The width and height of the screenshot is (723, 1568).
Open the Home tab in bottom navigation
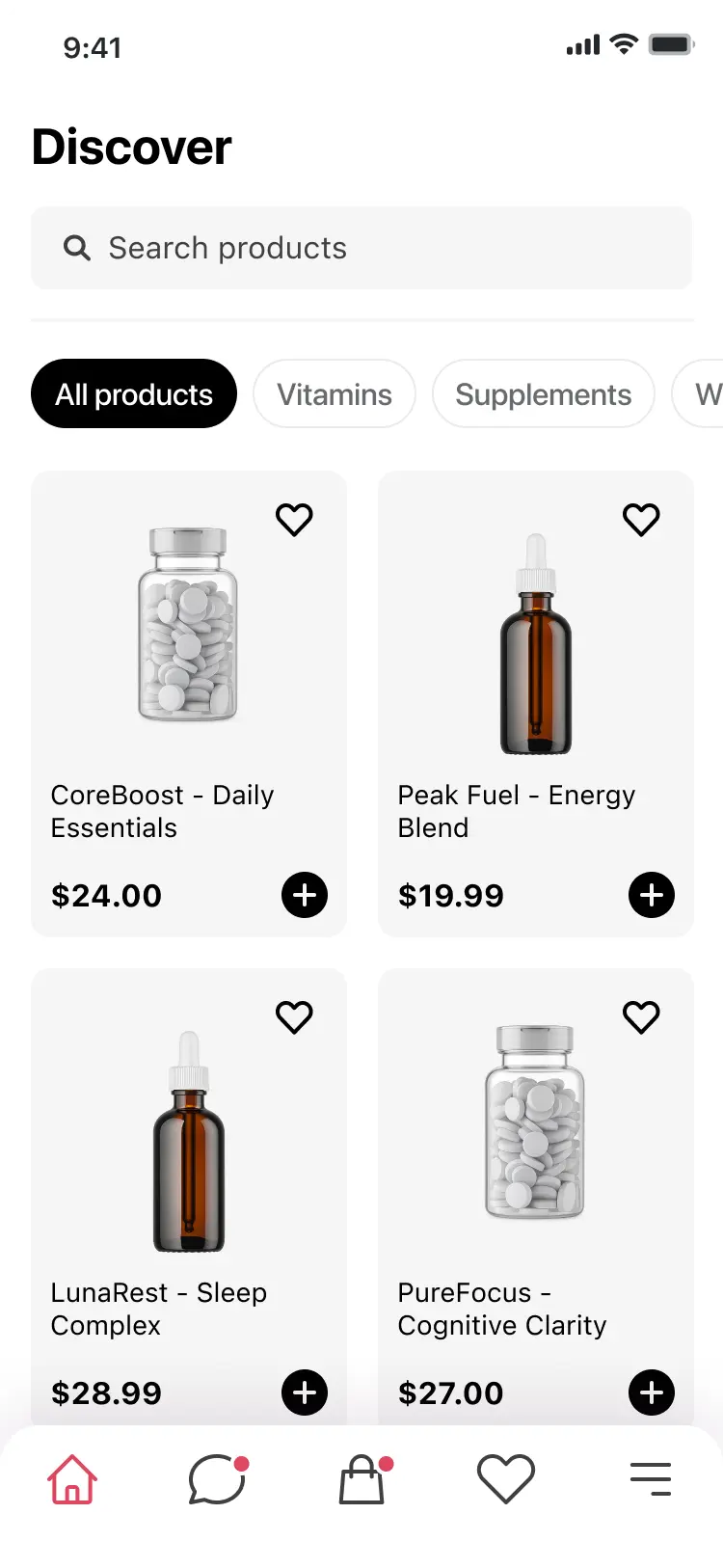72,1478
